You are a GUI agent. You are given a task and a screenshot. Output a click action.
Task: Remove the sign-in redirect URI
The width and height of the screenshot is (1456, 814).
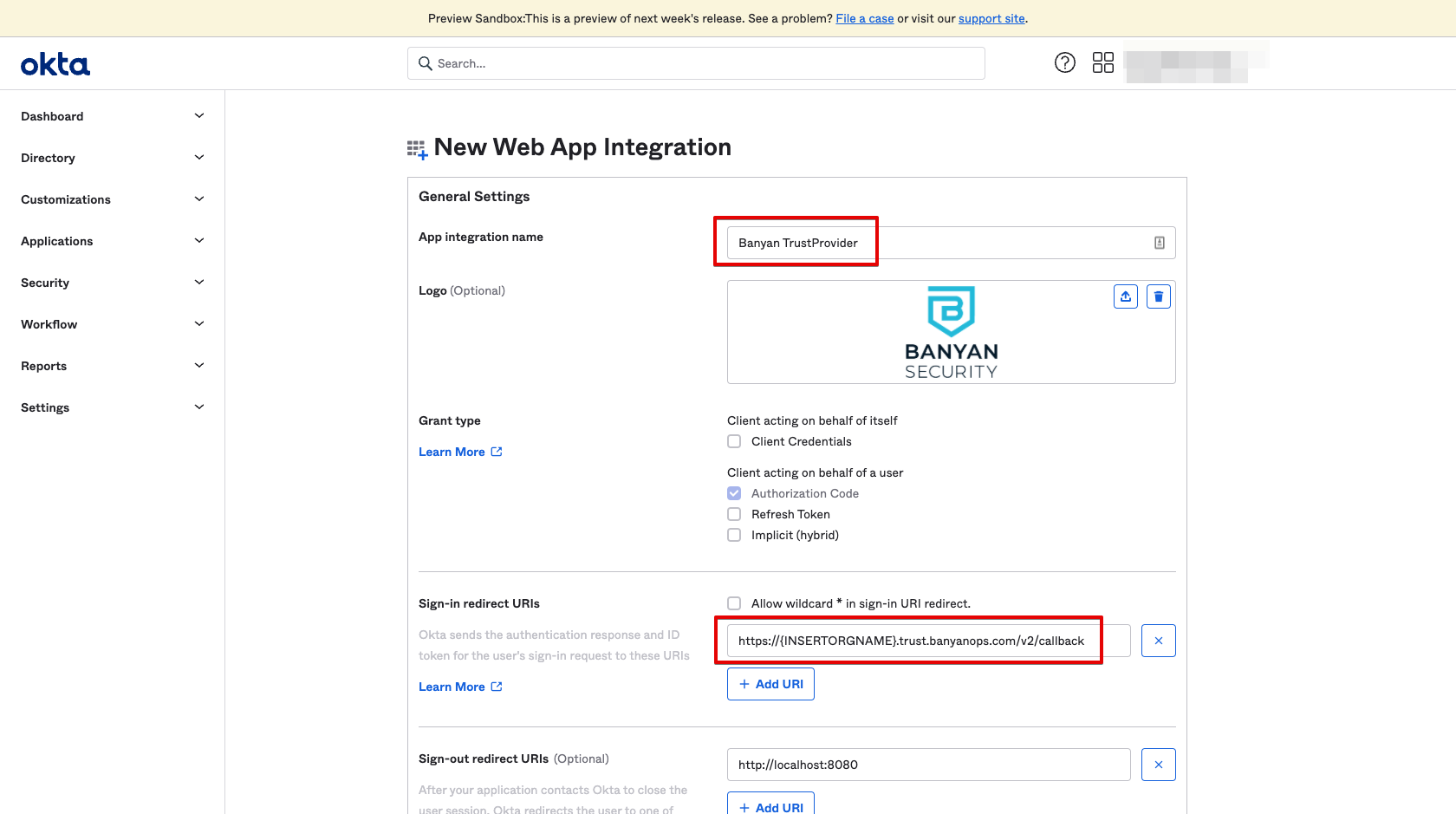point(1158,641)
